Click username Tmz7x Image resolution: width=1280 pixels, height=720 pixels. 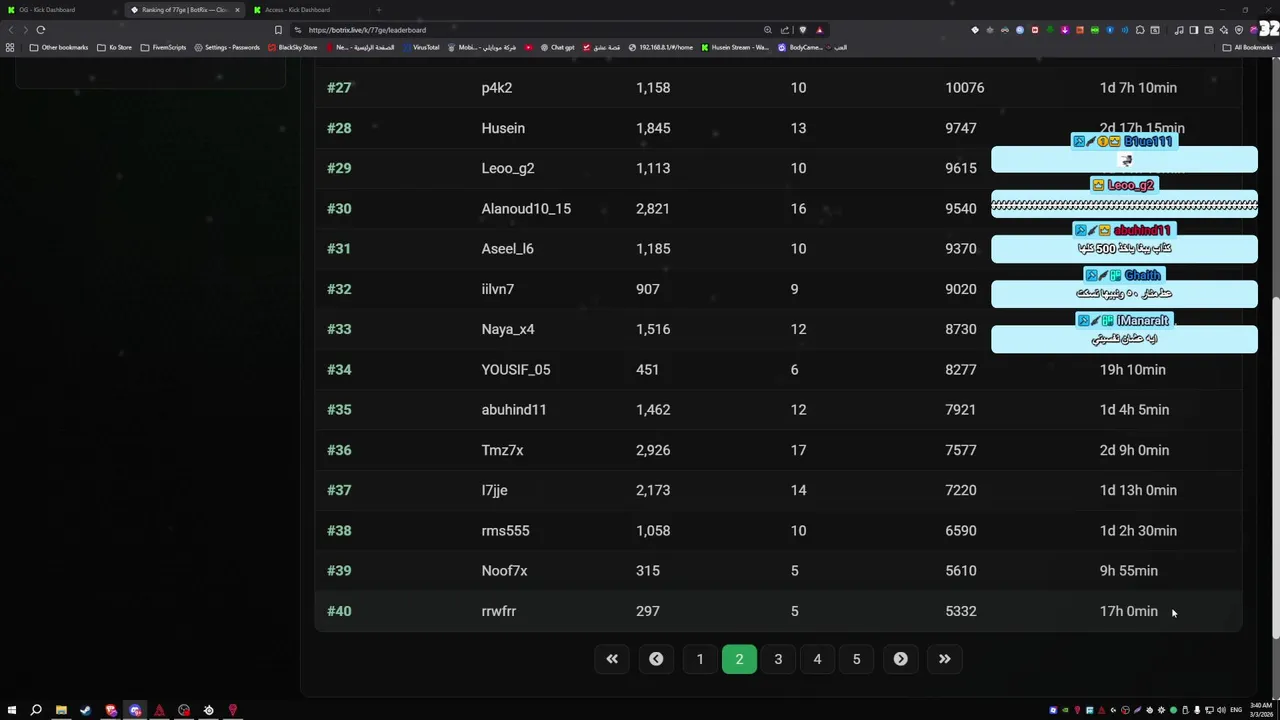[502, 450]
